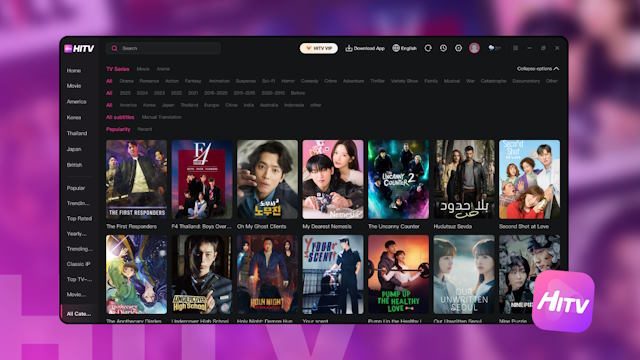Filter by year 2024

tap(142, 93)
